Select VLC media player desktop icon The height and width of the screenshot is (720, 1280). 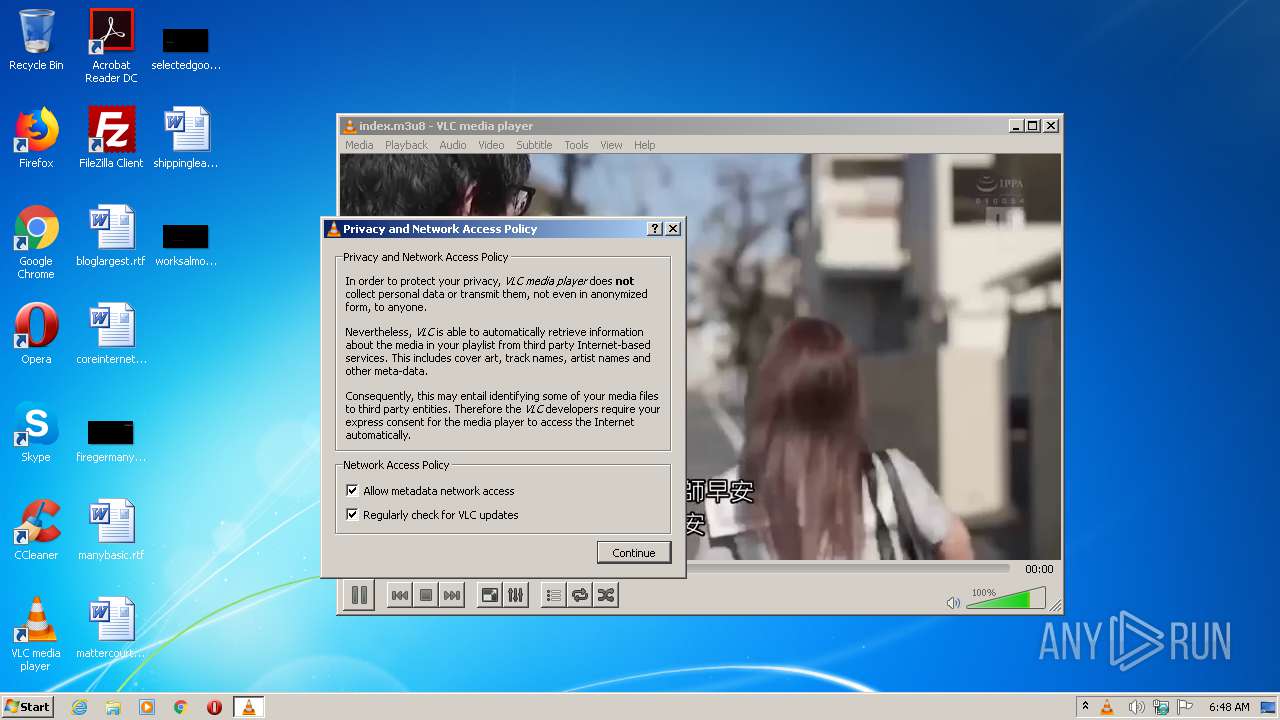click(x=36, y=634)
